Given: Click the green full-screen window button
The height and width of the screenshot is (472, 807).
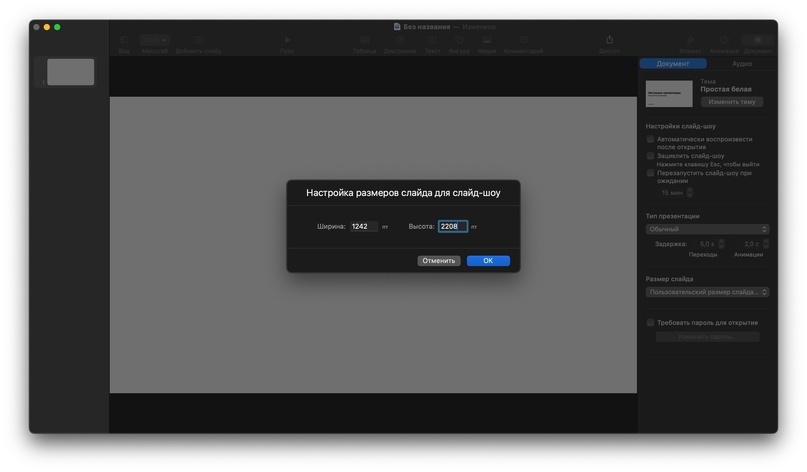Looking at the screenshot, I should [57, 27].
